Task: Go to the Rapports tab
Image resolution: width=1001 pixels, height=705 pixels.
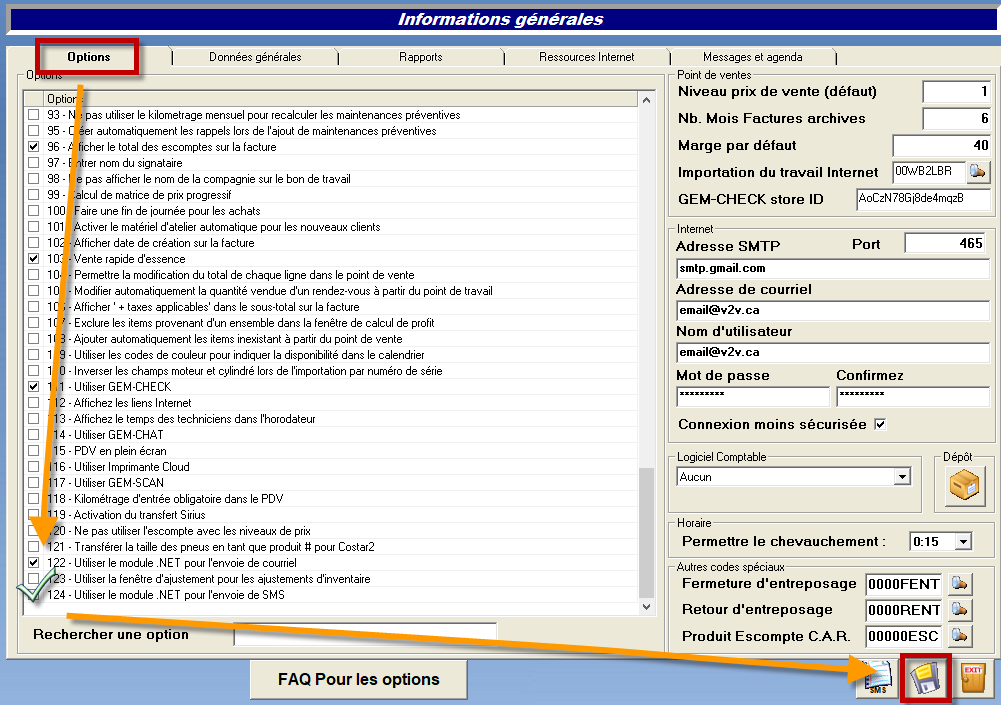Action: (421, 57)
